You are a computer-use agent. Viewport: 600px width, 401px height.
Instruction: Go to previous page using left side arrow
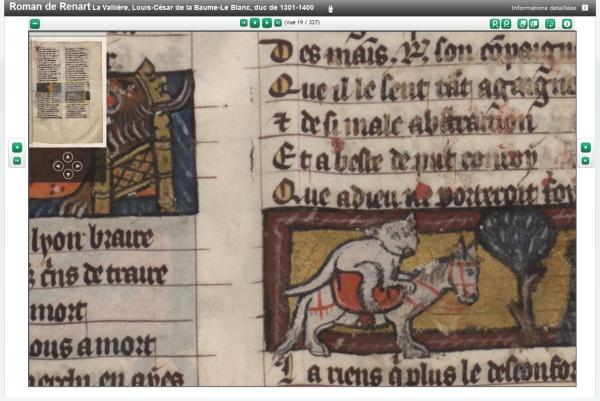coord(17,147)
